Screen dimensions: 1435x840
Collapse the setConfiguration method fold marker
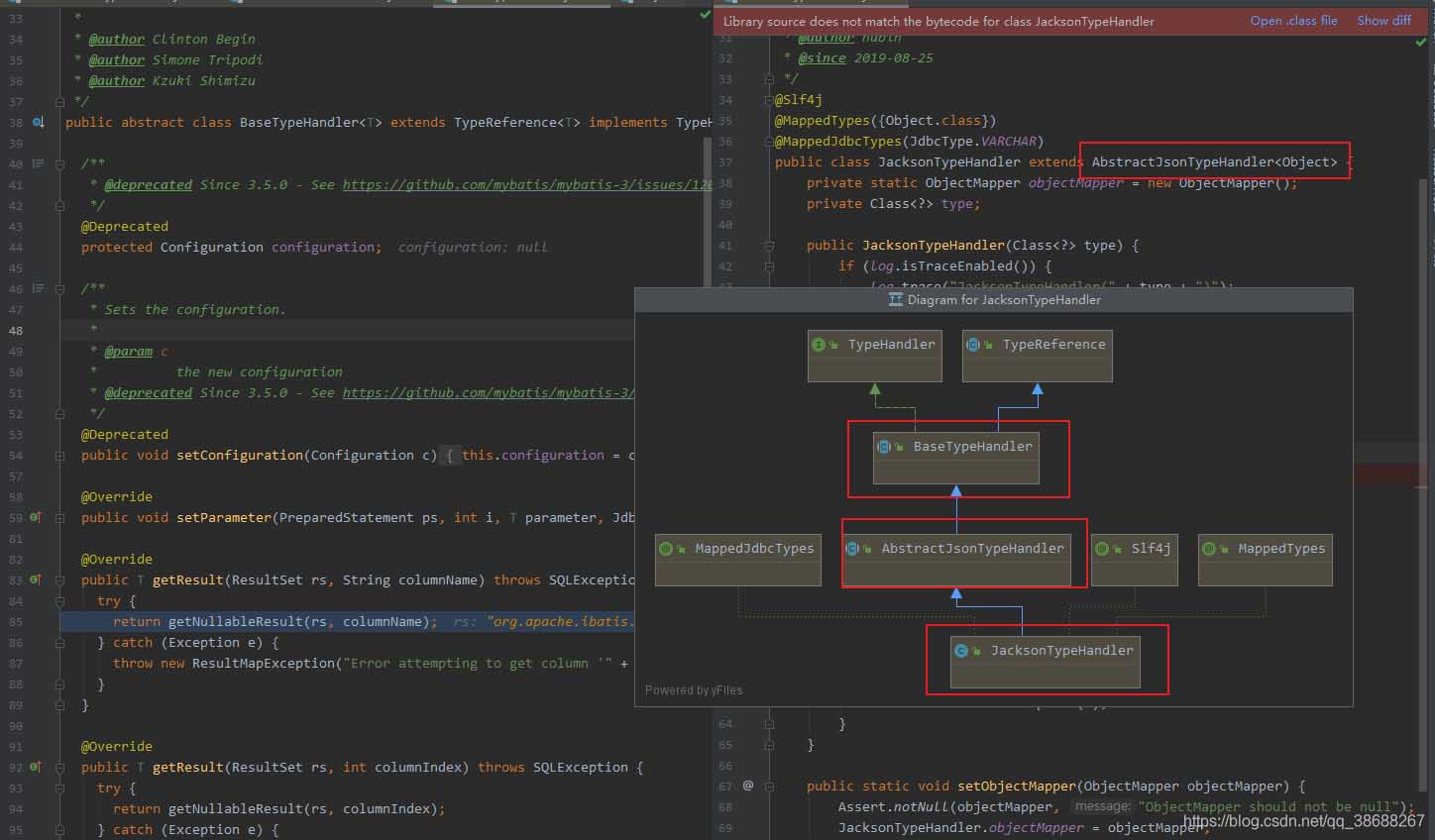60,456
